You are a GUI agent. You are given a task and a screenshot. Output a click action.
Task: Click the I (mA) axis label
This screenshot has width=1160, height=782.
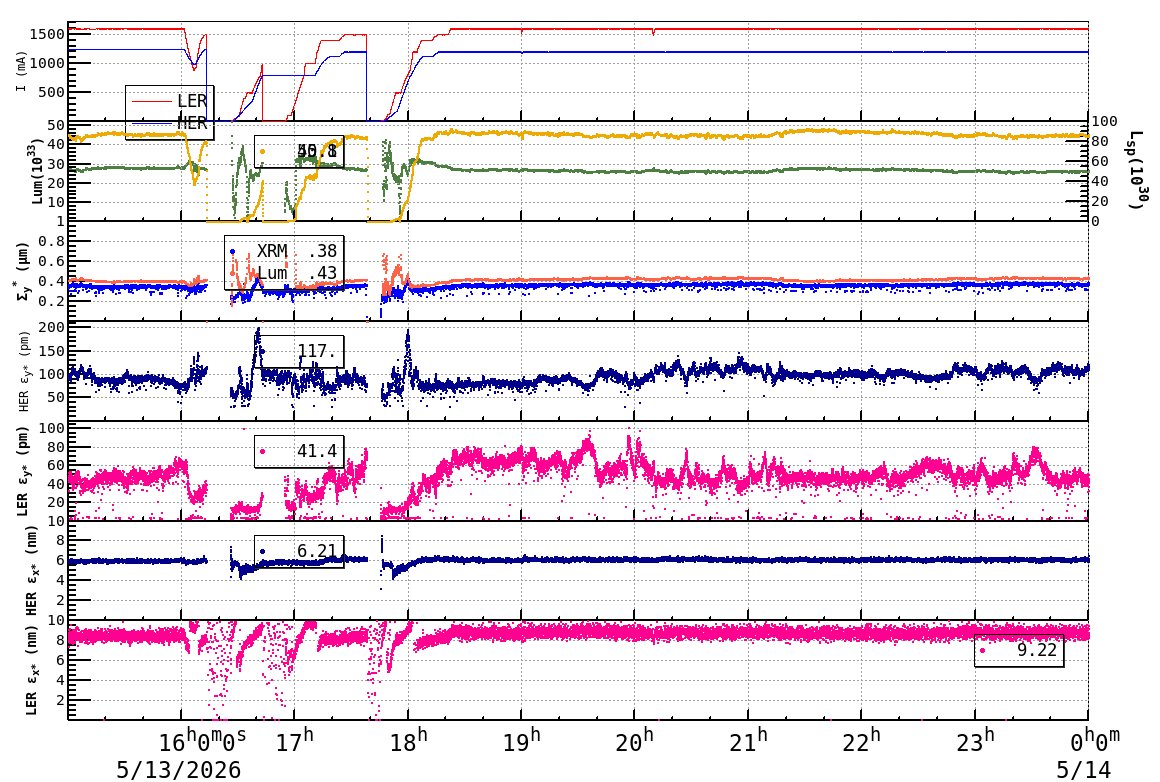coord(21,72)
